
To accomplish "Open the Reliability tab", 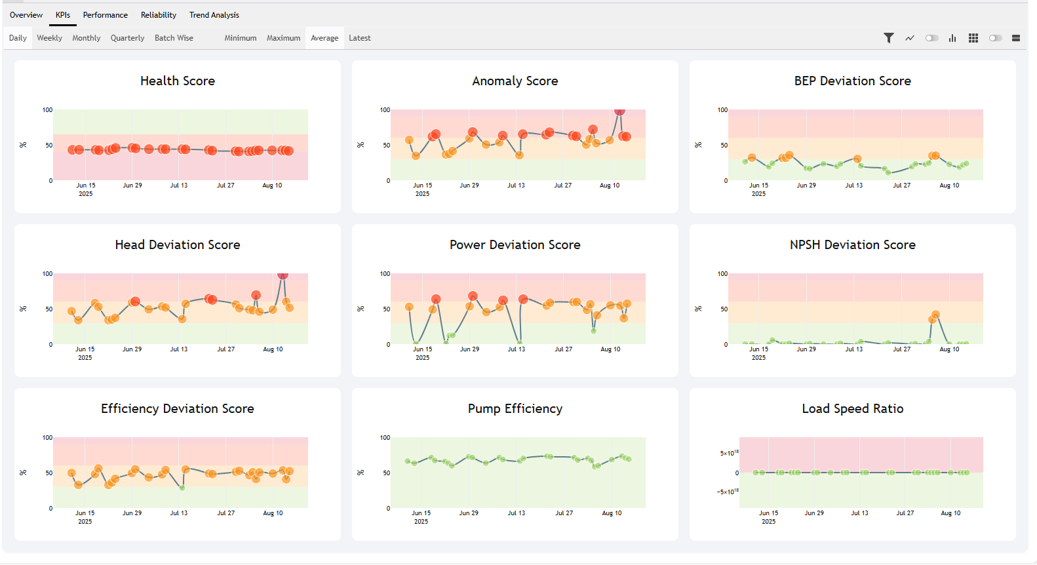I will (x=158, y=15).
